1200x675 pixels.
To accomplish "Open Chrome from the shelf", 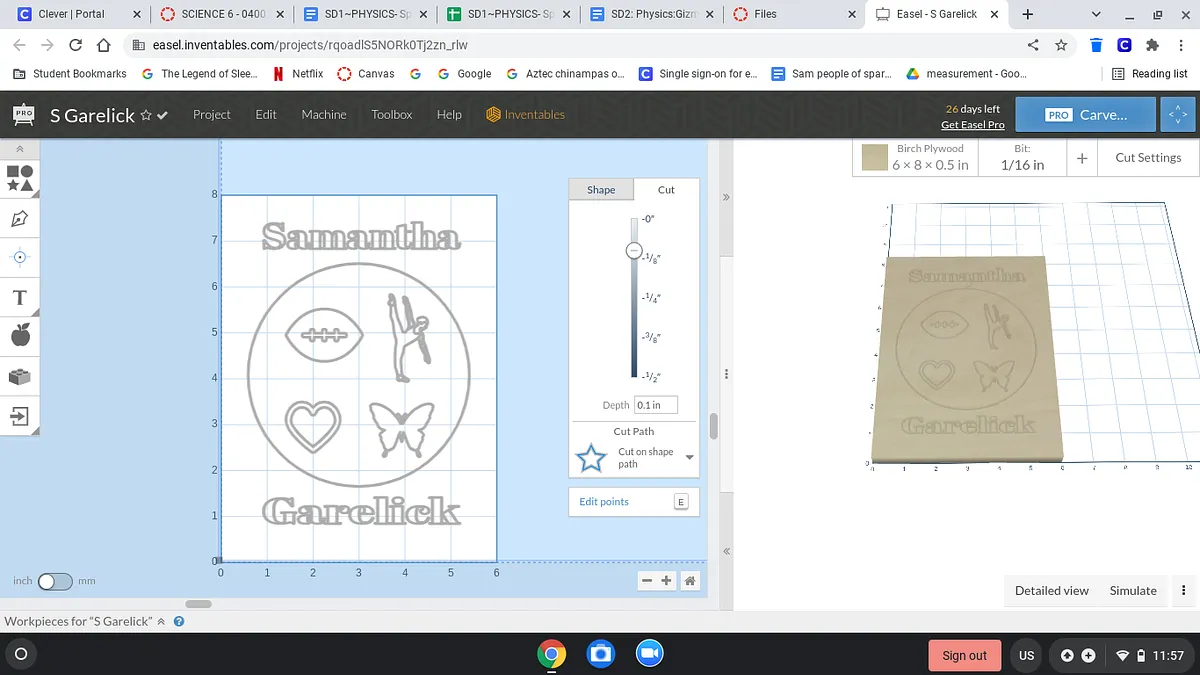I will 550,655.
